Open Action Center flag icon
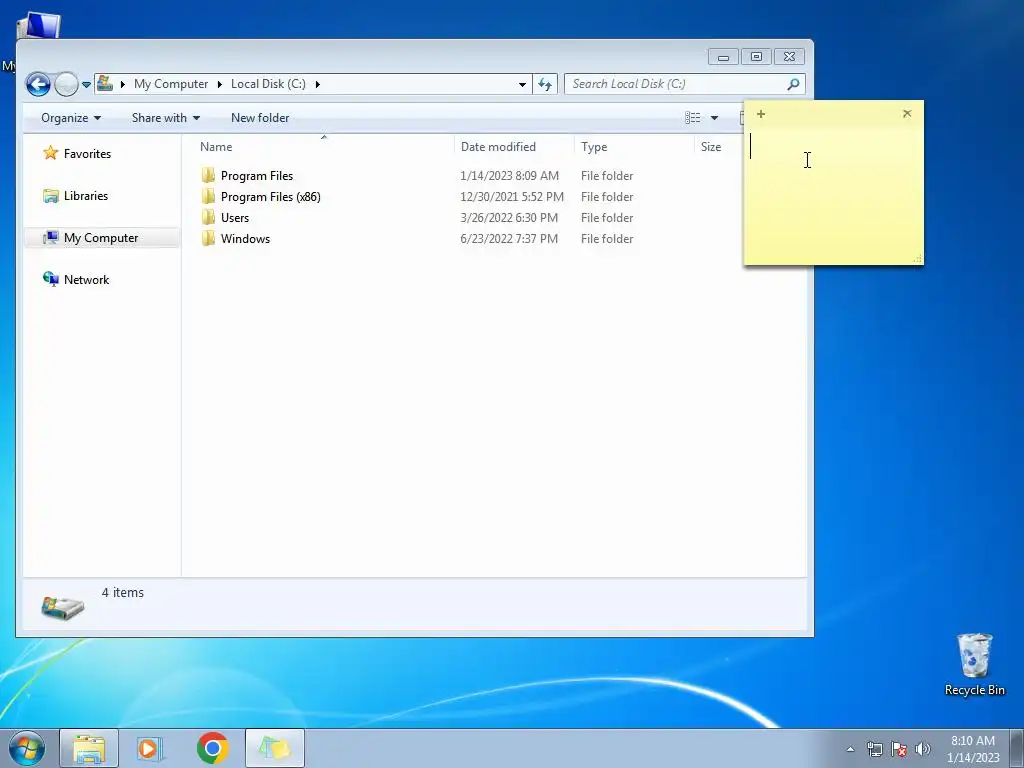 click(899, 749)
